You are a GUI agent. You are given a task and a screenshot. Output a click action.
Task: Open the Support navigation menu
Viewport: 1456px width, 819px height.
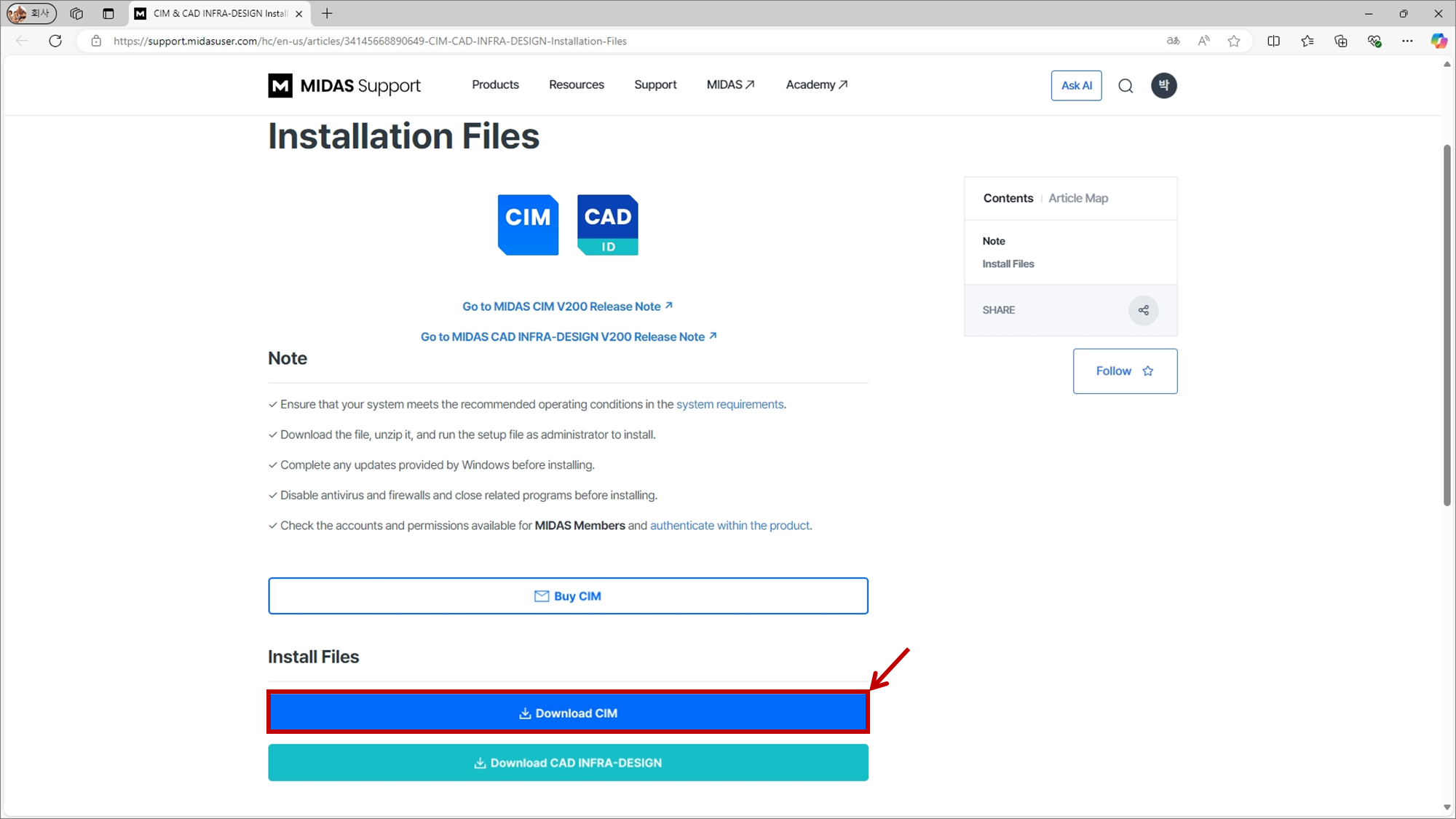pyautogui.click(x=654, y=84)
